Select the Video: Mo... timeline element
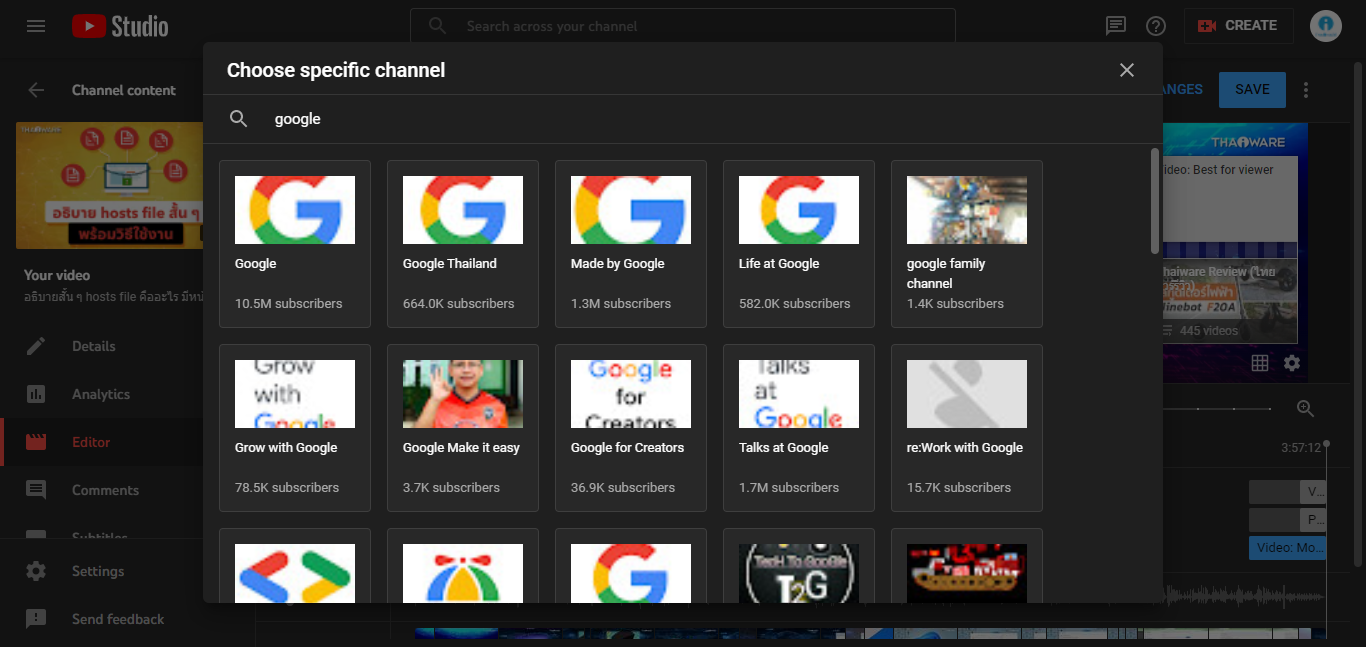This screenshot has height=647, width=1366. pos(1287,547)
